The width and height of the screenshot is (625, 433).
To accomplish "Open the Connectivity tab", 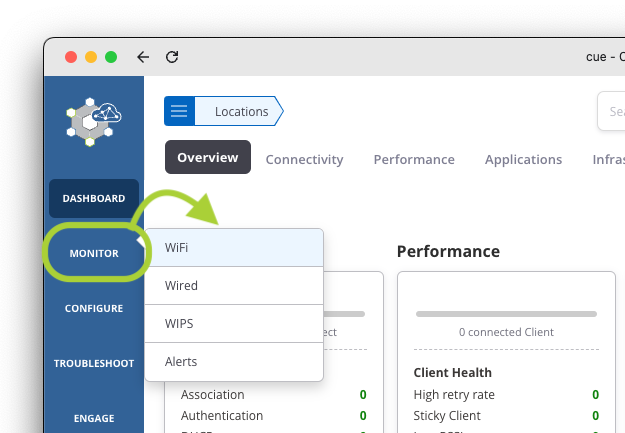I will coord(304,159).
